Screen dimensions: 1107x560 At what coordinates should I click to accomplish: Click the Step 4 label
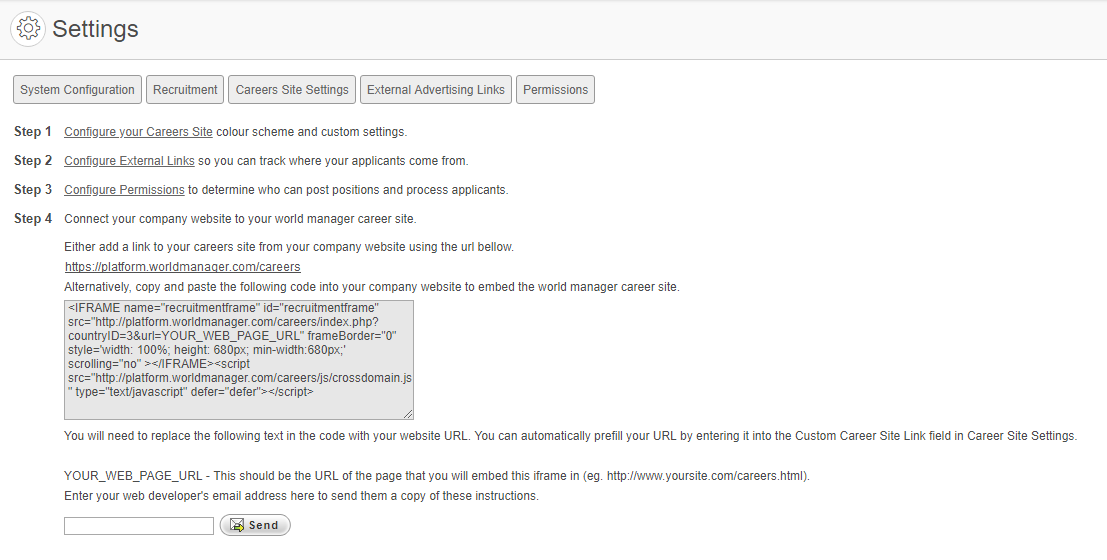point(33,219)
